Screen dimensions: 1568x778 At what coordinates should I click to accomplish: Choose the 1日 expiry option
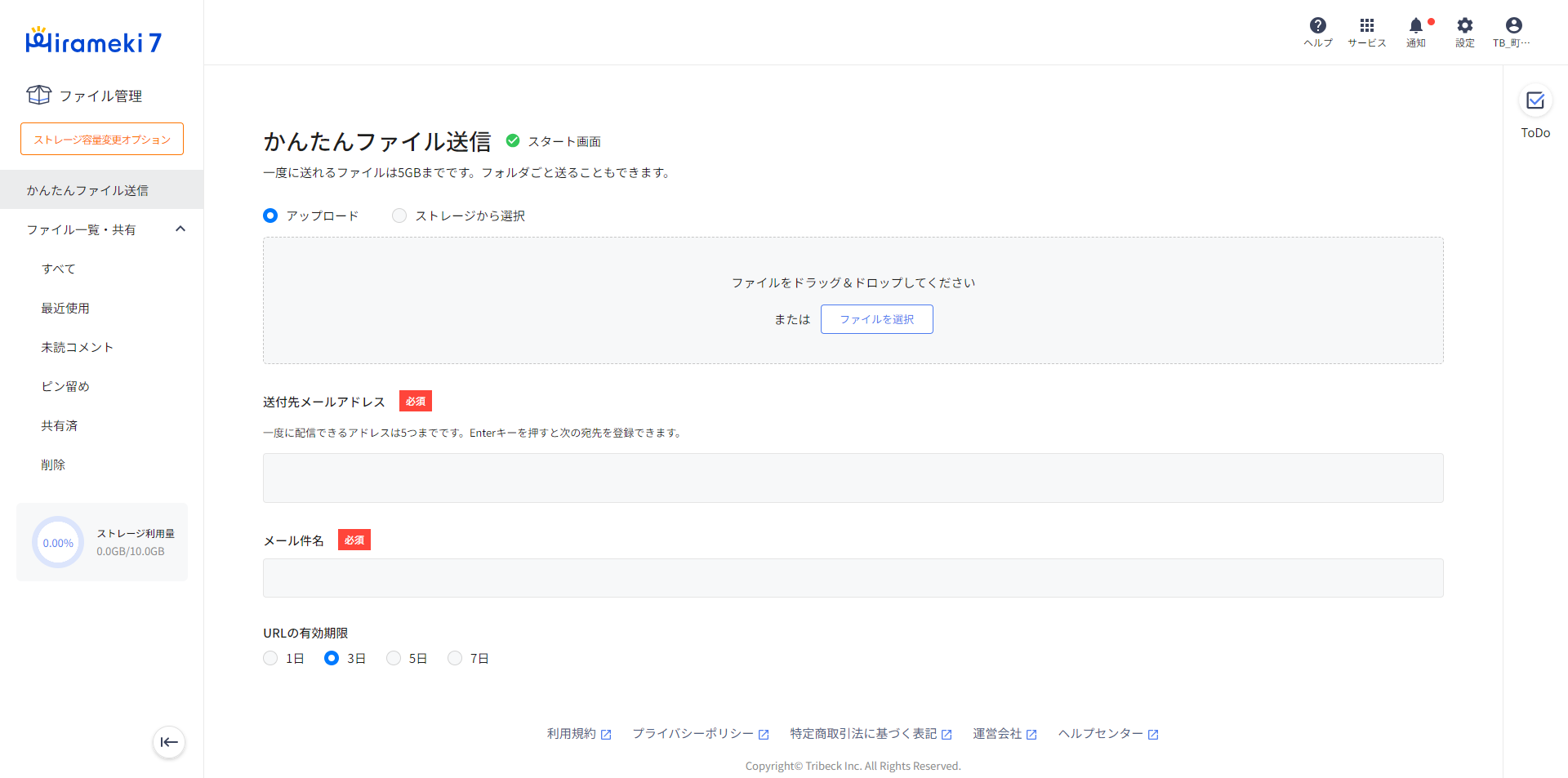(270, 658)
